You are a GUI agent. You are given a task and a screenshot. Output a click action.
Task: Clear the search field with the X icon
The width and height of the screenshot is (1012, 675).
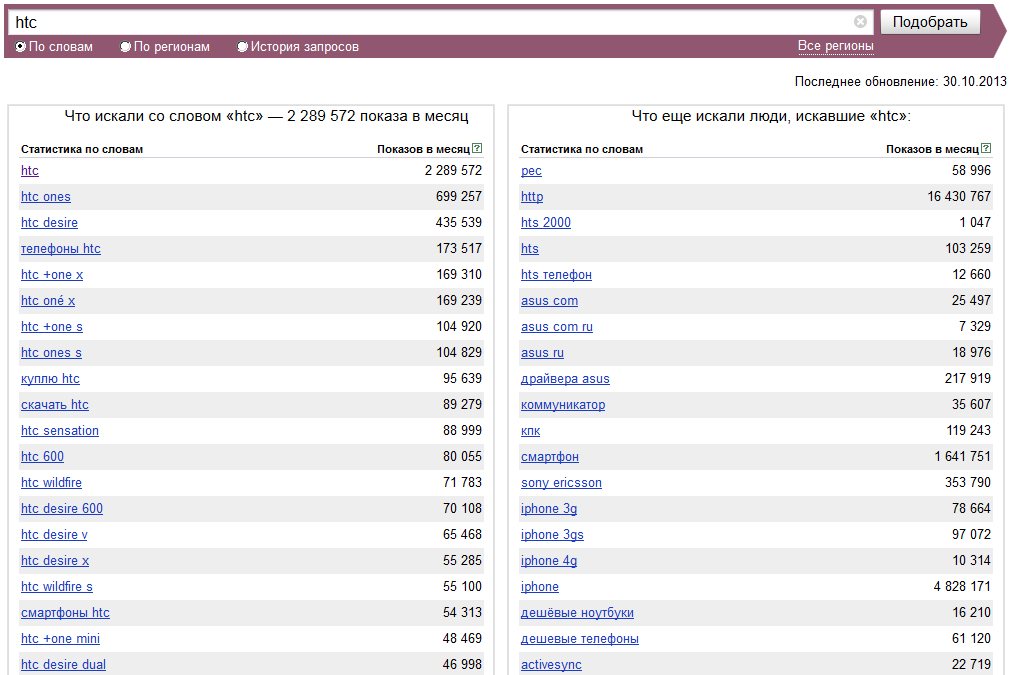[x=860, y=21]
